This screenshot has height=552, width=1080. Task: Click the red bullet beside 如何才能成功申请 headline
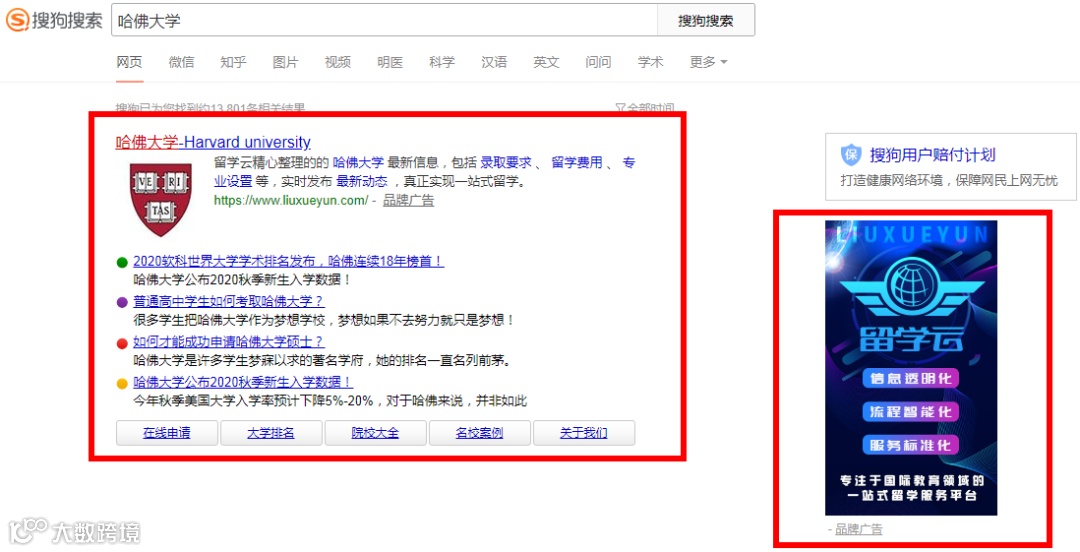[x=123, y=343]
